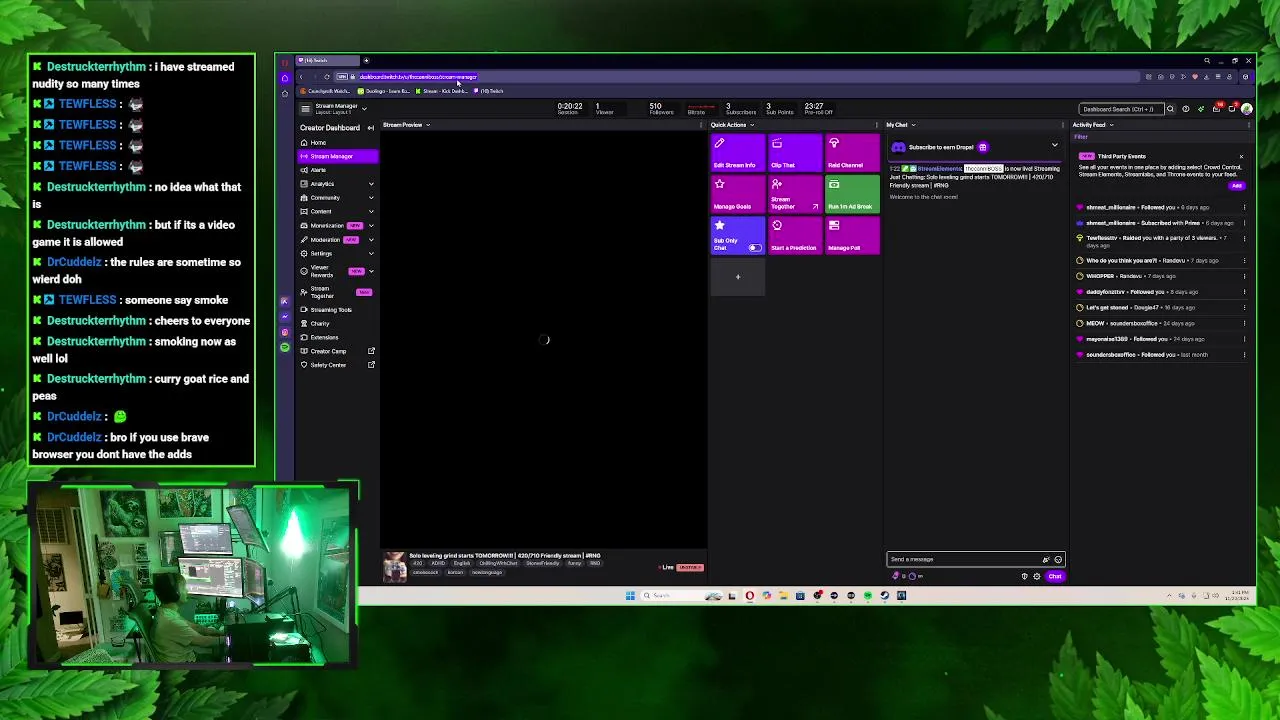Open the drops gift icon in chat banner
This screenshot has height=720, width=1280.
(982, 147)
